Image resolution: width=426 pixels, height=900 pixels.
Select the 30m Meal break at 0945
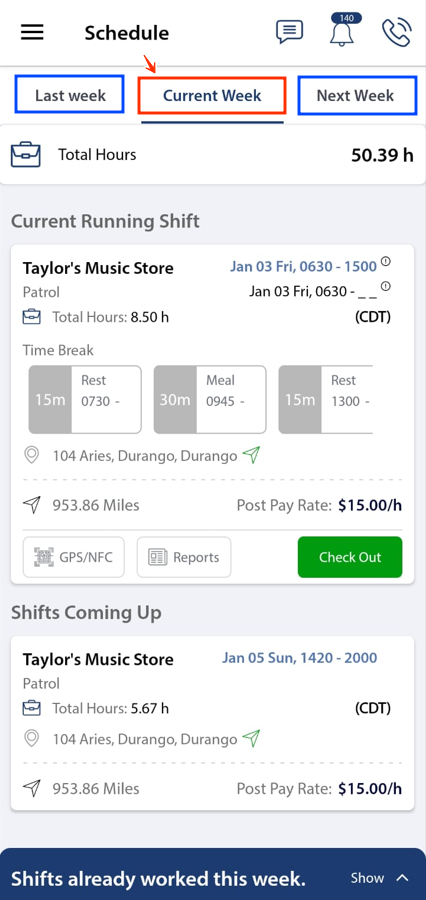210,399
